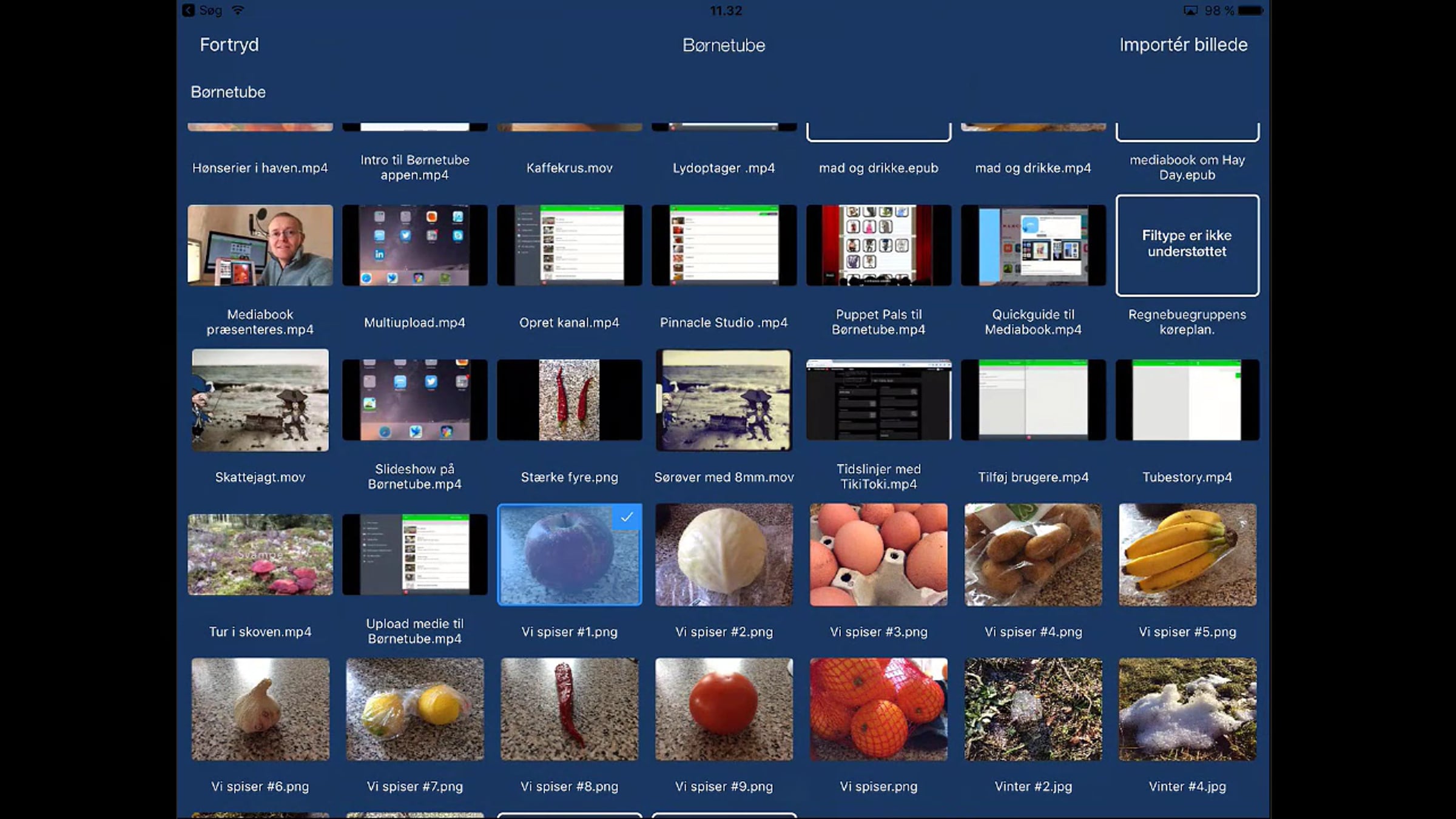Tap the Hønserier i haven.mp4 label
This screenshot has width=1456, height=819.
point(260,168)
